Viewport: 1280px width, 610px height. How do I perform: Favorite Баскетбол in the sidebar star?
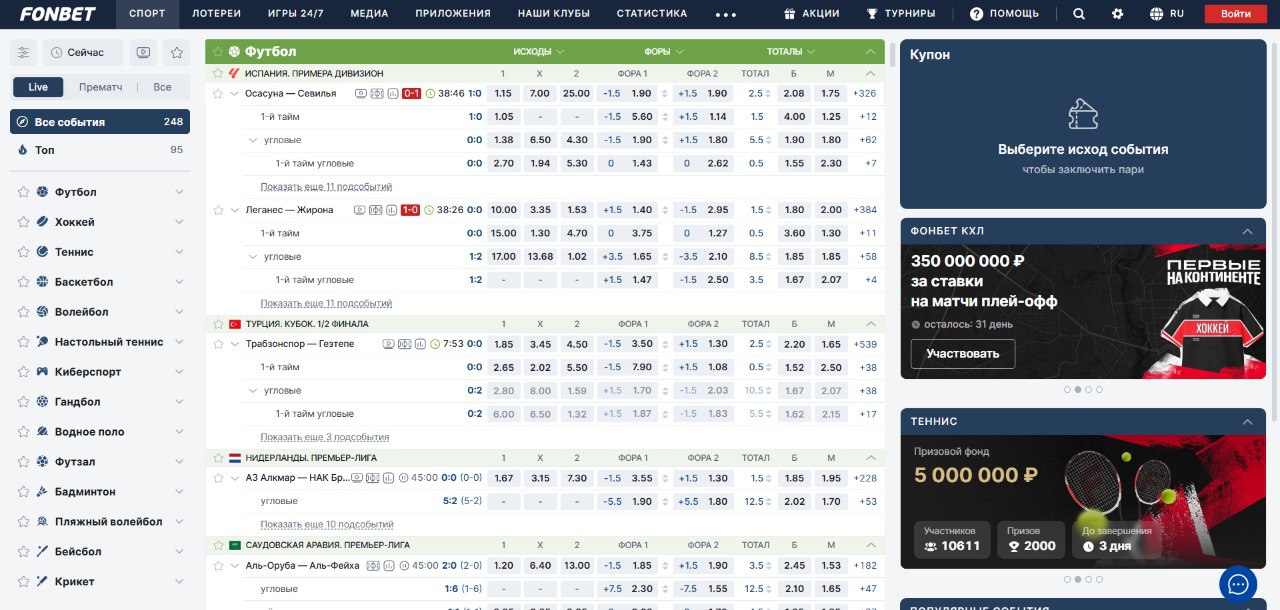coord(23,282)
